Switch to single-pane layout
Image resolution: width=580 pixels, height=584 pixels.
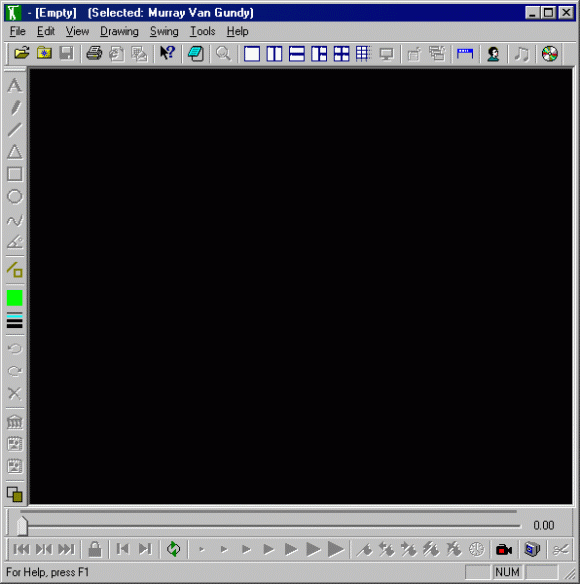[252, 54]
